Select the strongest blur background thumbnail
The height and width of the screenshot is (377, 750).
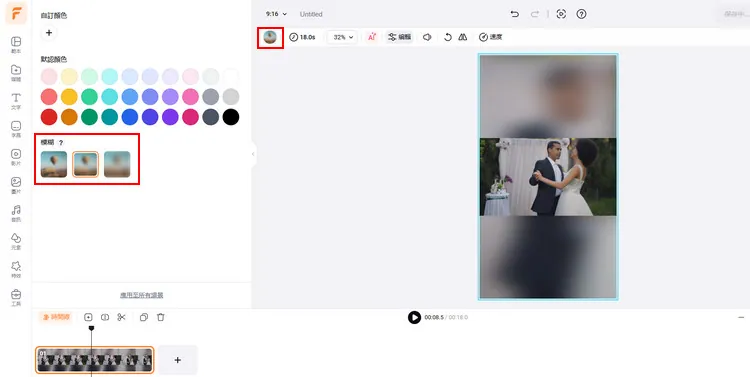[117, 164]
